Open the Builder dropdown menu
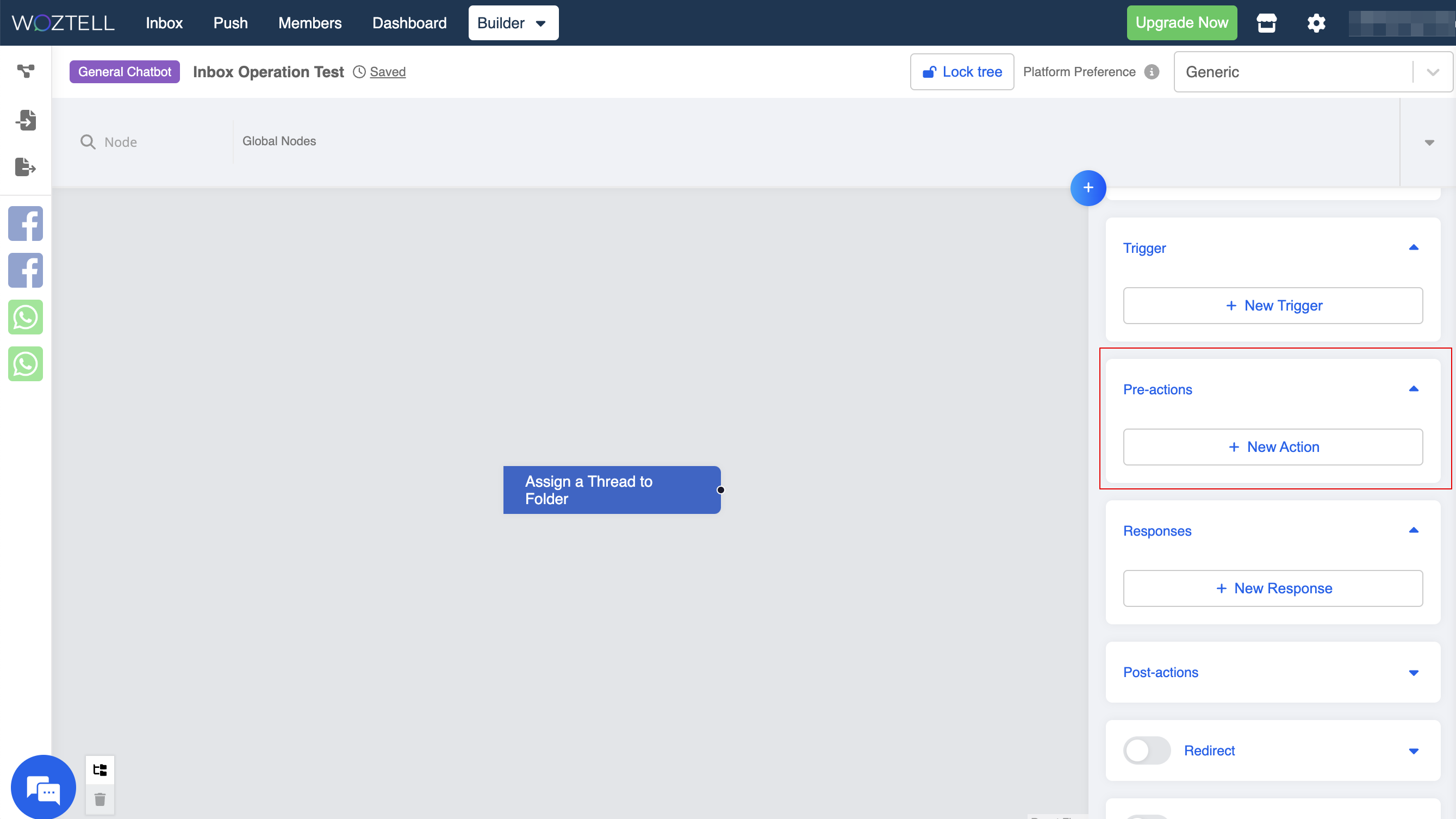Screen dimensions: 1456x819 click(x=513, y=23)
